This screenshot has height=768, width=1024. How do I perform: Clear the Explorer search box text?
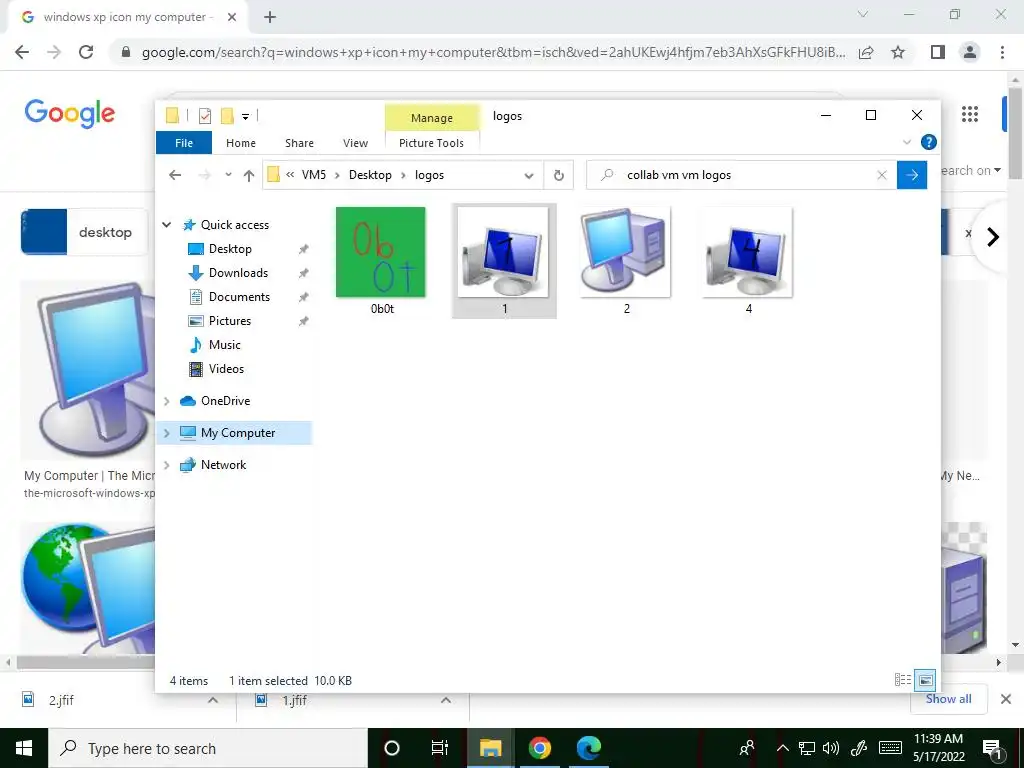(882, 175)
